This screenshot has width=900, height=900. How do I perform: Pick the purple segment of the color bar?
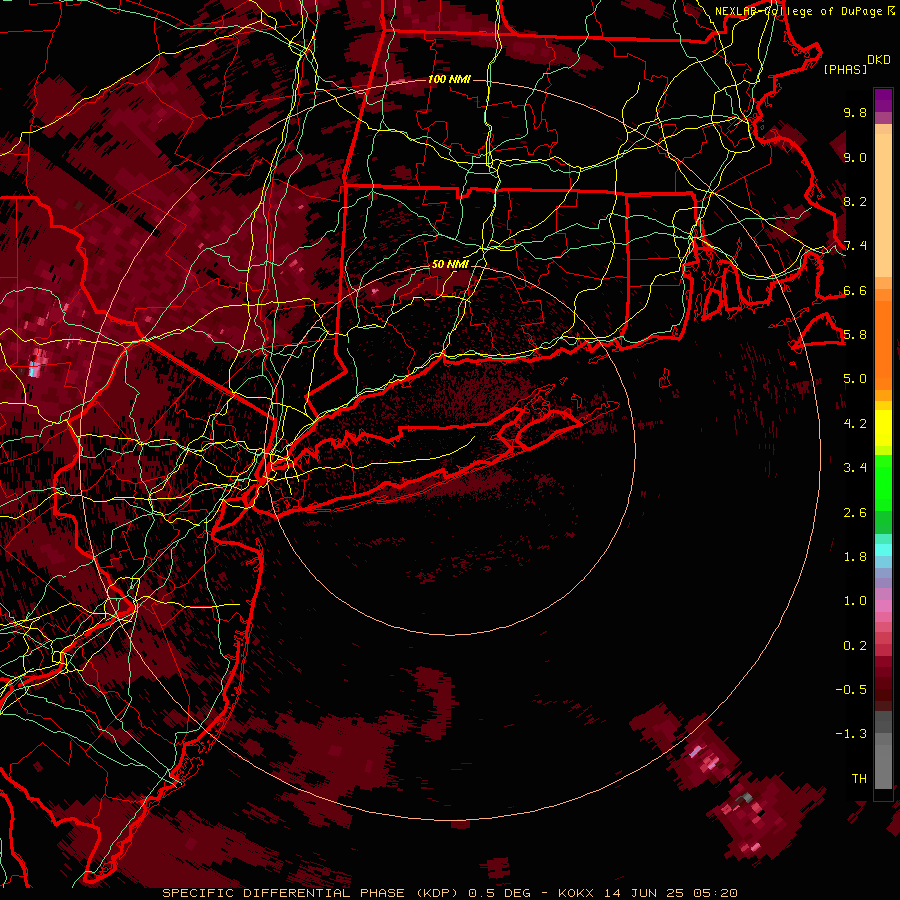(883, 100)
